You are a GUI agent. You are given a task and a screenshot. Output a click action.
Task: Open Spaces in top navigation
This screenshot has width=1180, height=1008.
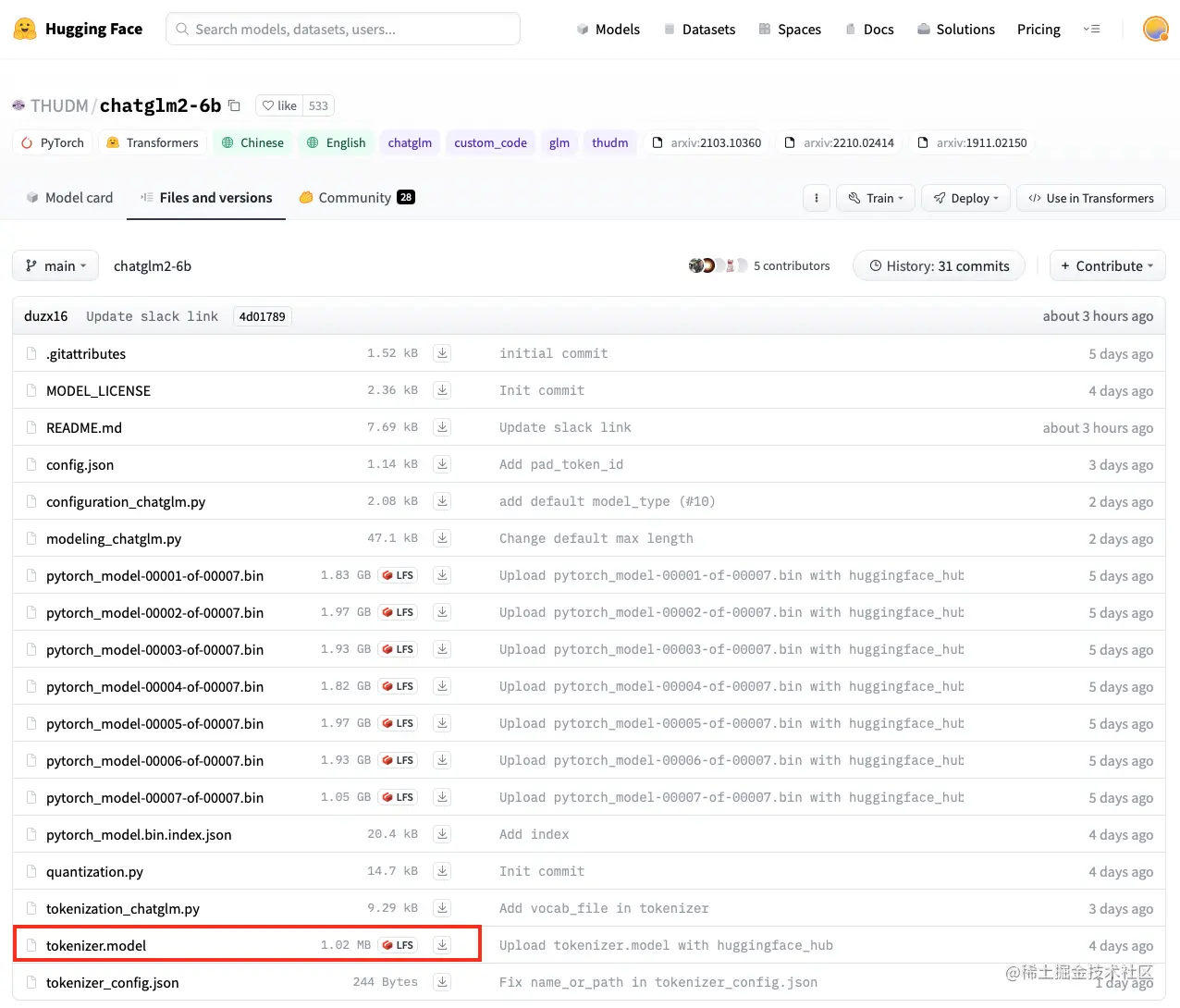(x=790, y=29)
